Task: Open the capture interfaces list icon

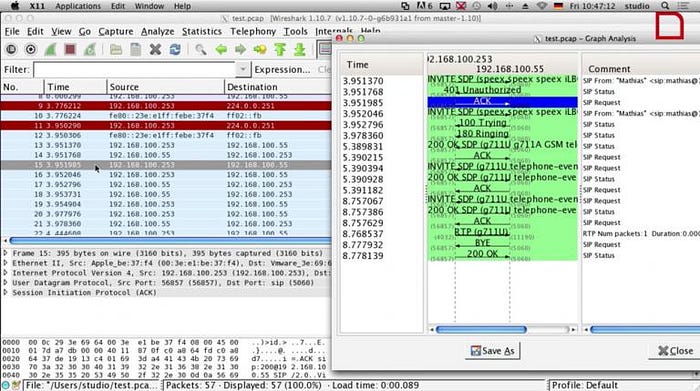Action: pos(11,49)
